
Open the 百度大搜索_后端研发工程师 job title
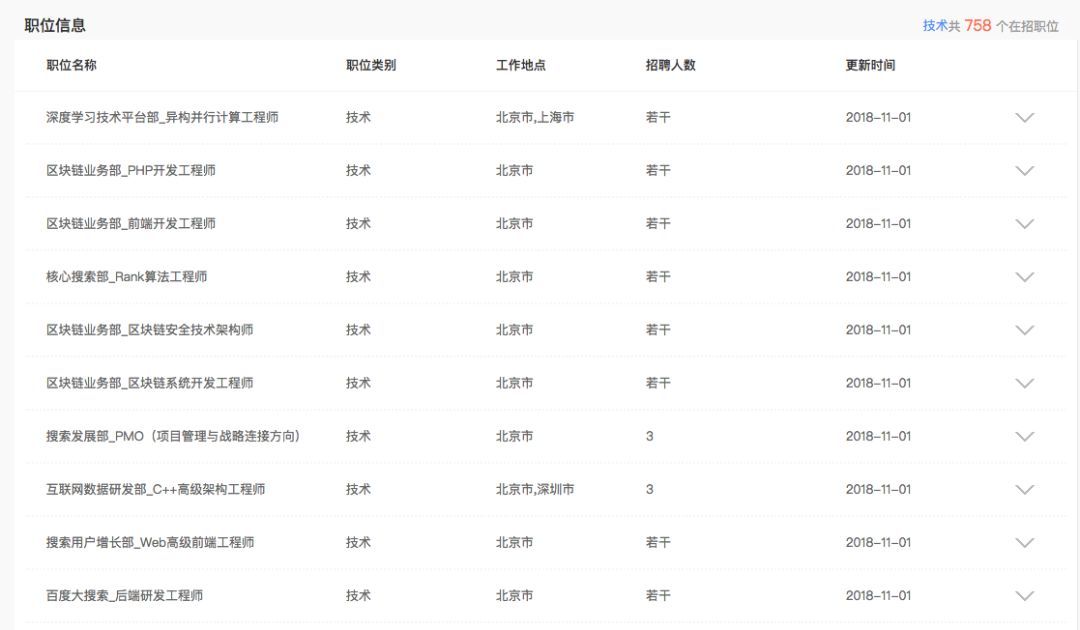(x=125, y=595)
